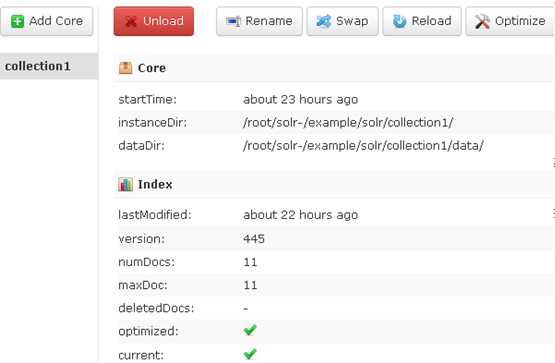
Task: Click the Rename icon
Action: 233,22
